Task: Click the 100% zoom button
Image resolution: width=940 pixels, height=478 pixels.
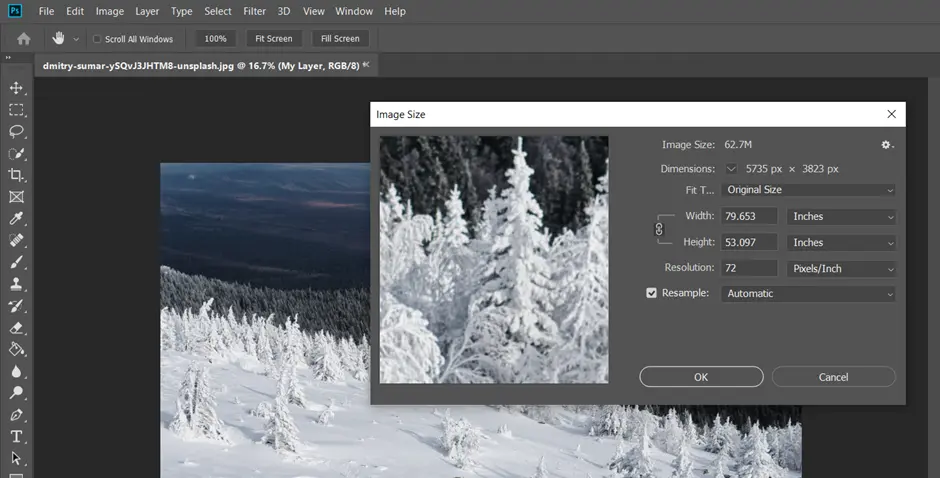Action: click(x=216, y=39)
